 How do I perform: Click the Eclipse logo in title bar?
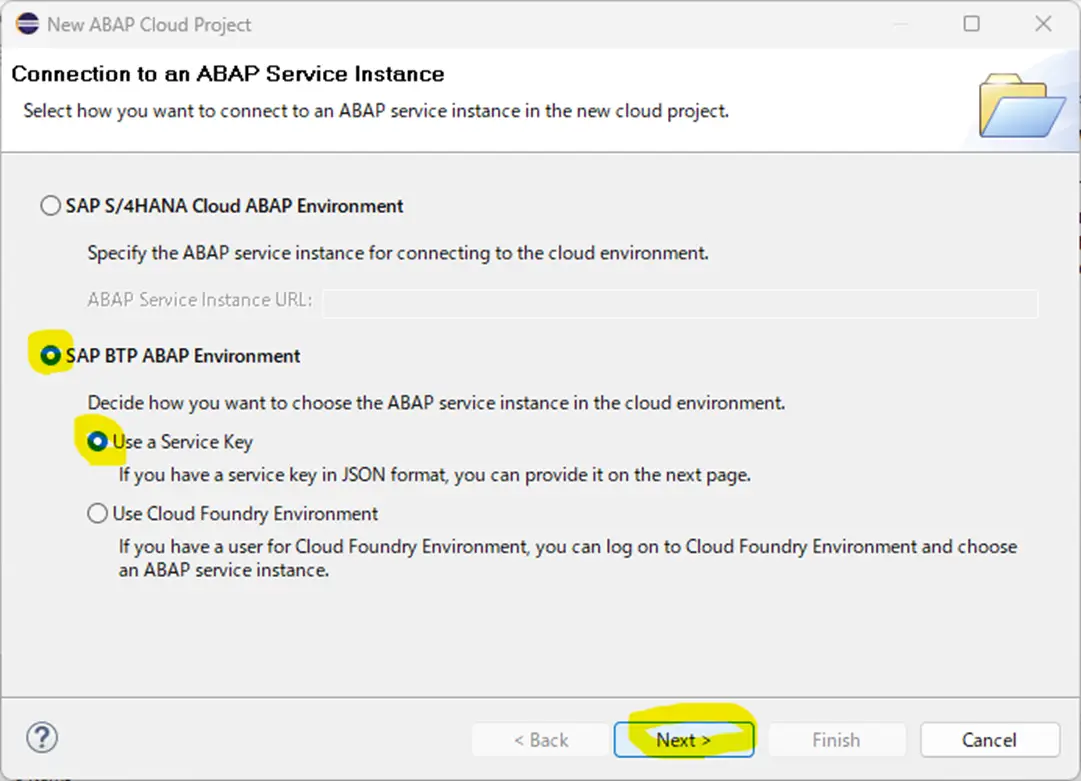[x=28, y=23]
